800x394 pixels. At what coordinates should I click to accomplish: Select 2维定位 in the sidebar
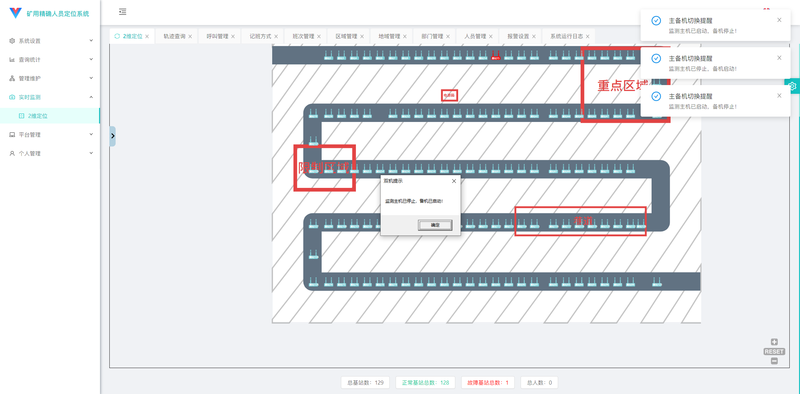50,116
